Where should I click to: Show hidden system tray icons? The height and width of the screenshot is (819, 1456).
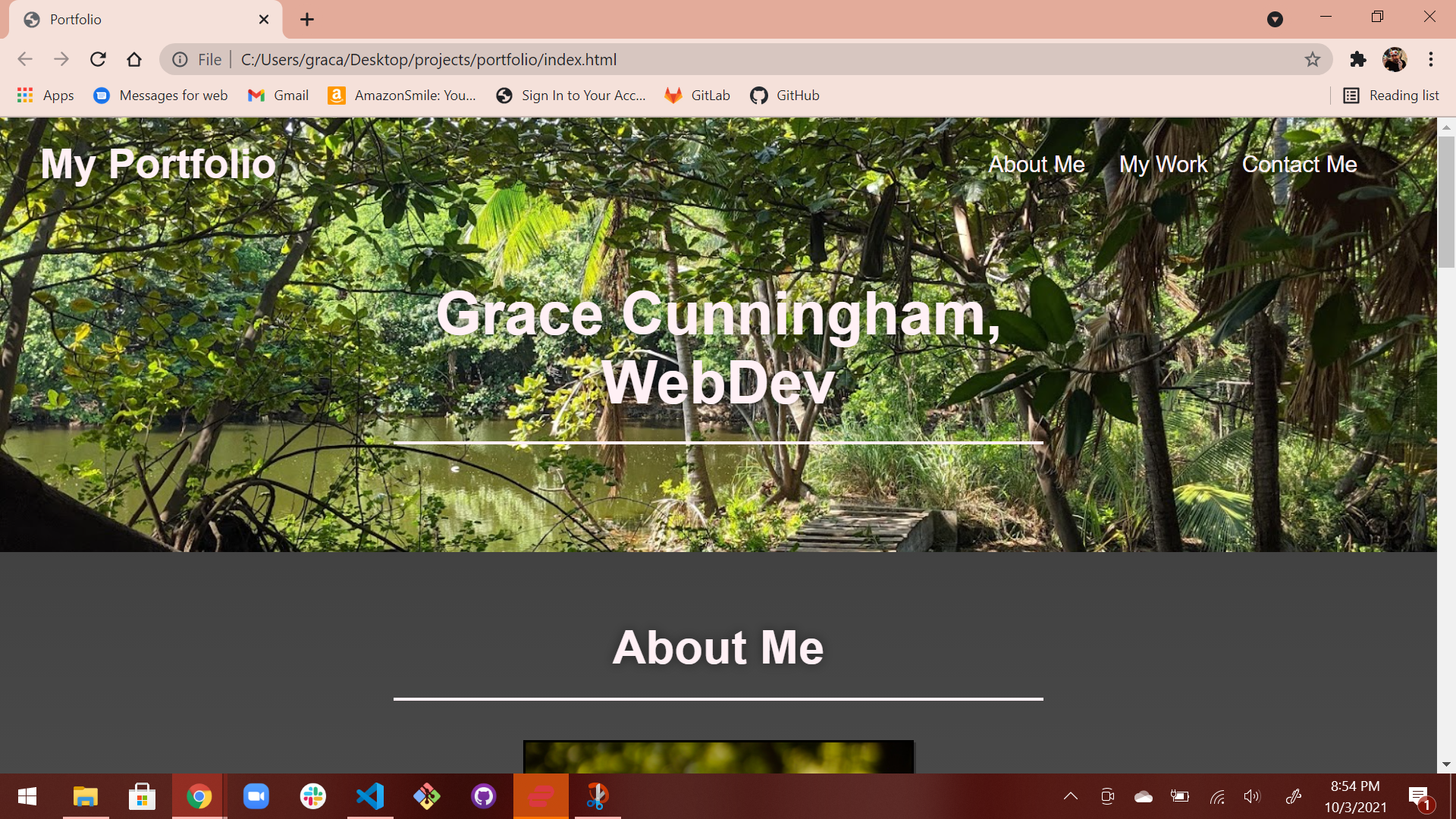1071,796
